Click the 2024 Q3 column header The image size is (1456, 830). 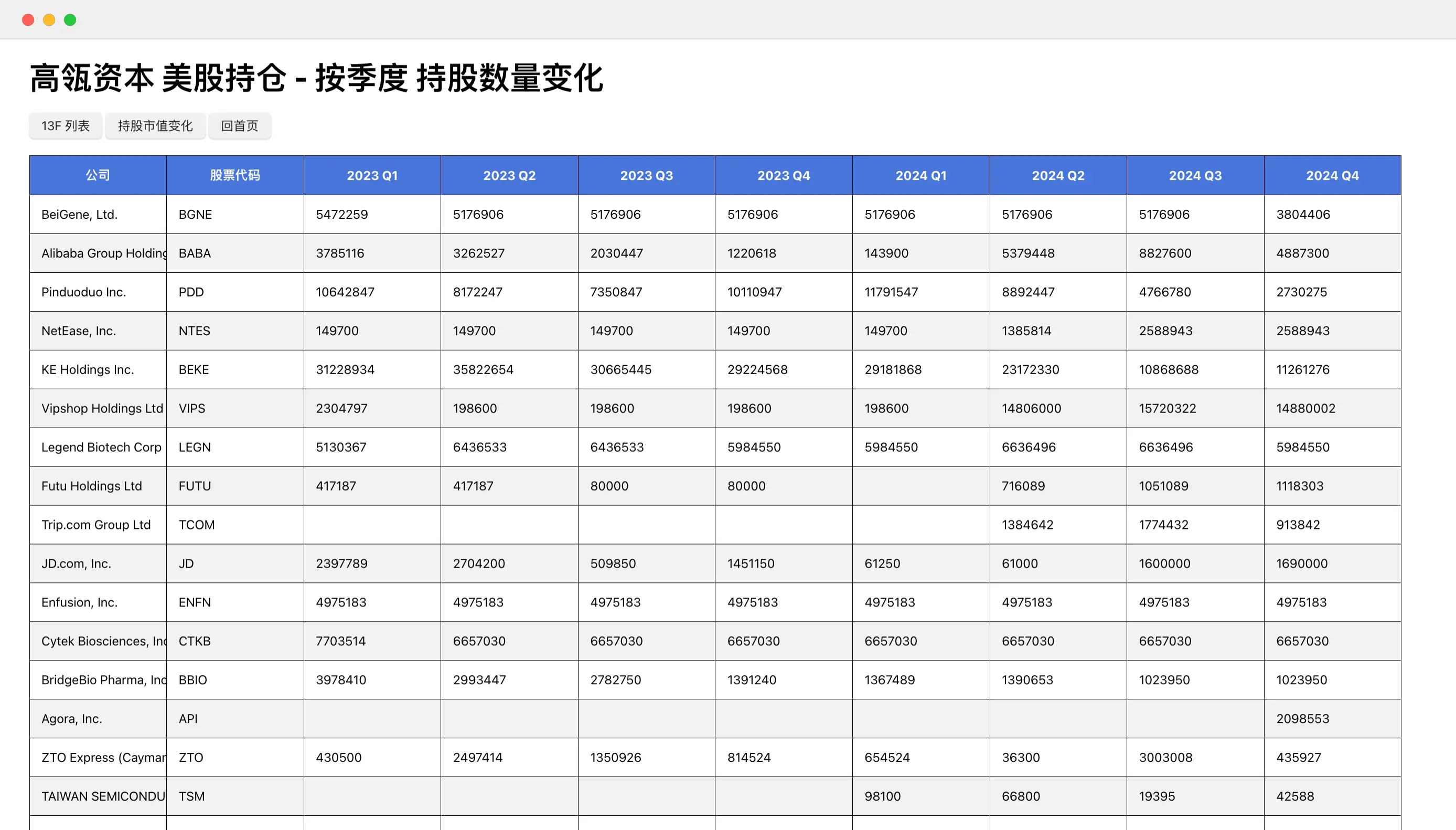click(1195, 175)
